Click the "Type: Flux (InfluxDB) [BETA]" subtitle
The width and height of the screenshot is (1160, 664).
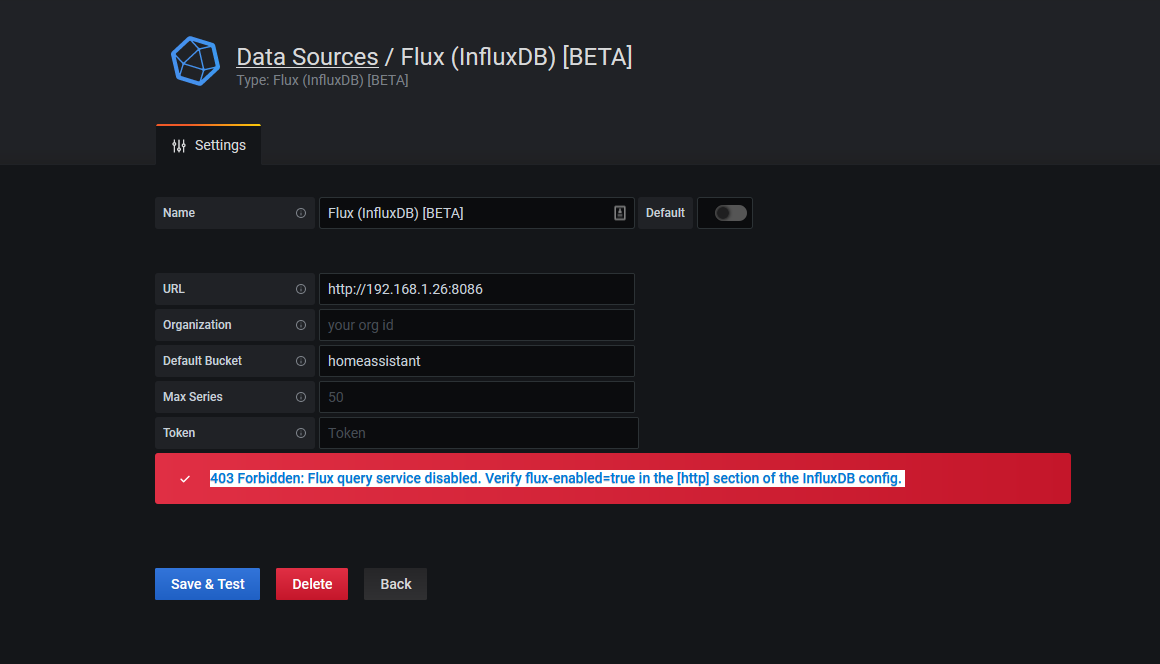(323, 80)
